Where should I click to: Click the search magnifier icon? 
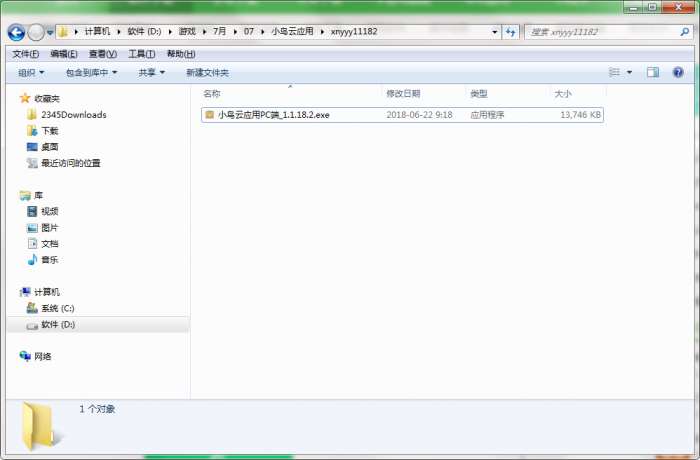pos(684,32)
